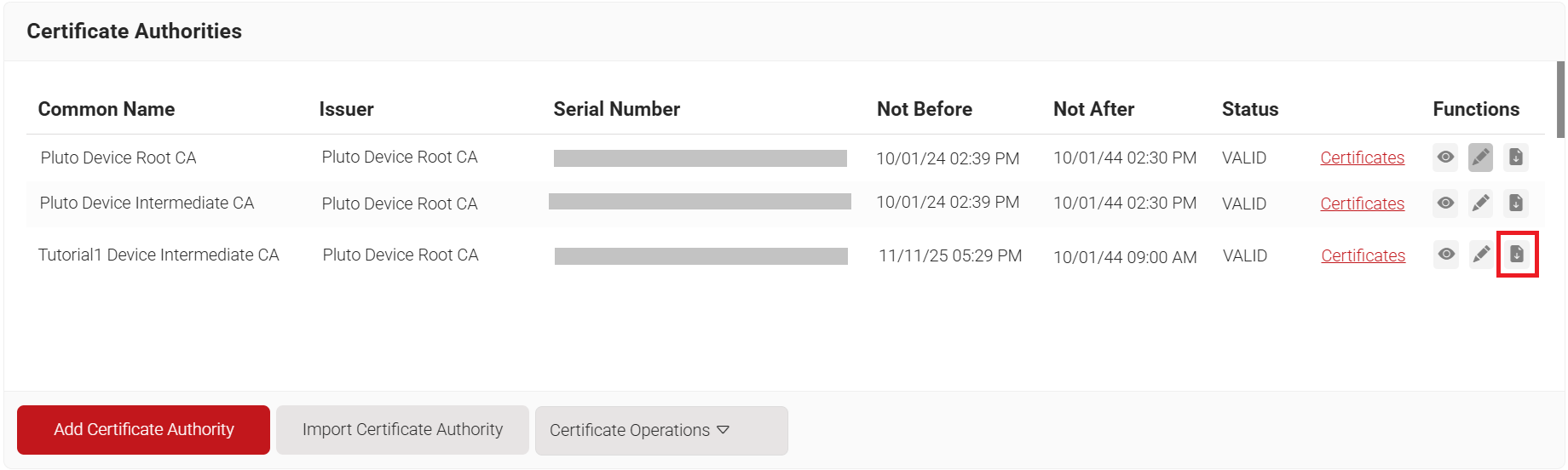Click the vertical scrollbar on the right edge
1568x470 pixels.
pos(1560,100)
